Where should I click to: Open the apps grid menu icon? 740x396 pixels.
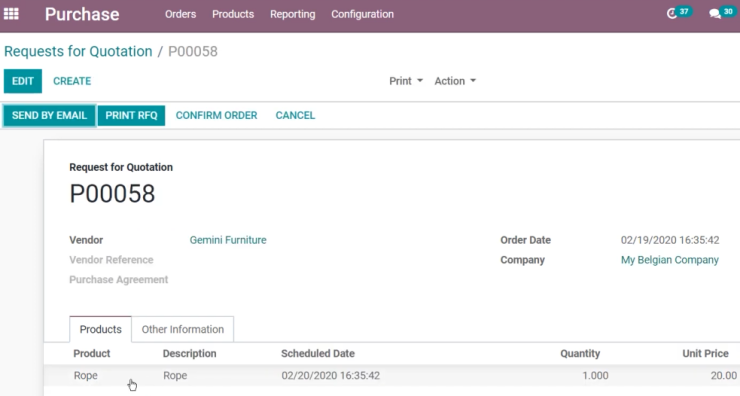click(11, 14)
